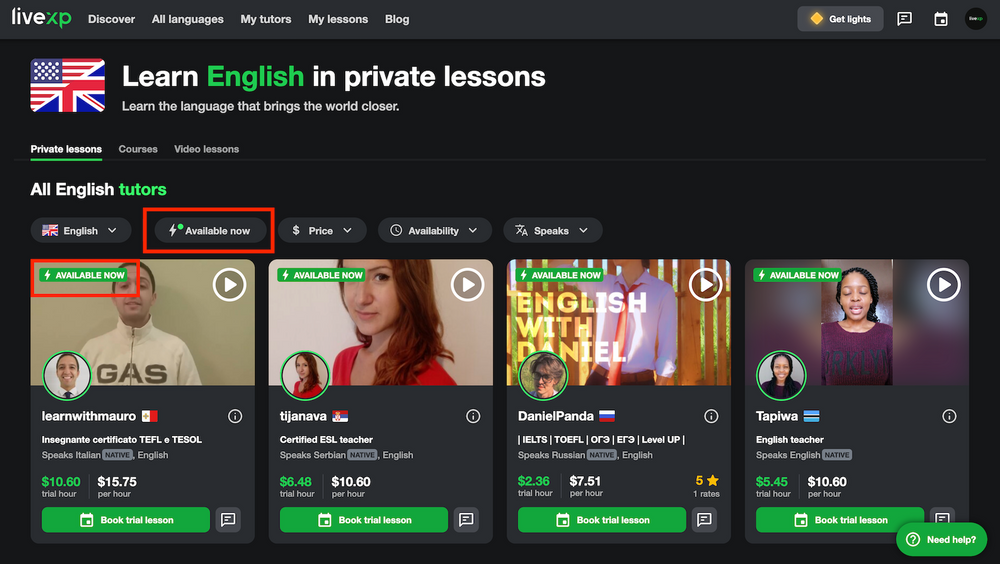Open the Speaks filter dropdown
This screenshot has width=1000, height=564.
552,231
